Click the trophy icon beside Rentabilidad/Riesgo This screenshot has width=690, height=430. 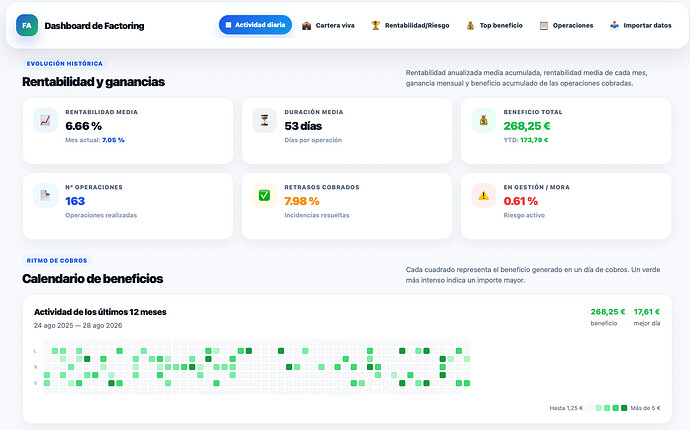point(375,26)
